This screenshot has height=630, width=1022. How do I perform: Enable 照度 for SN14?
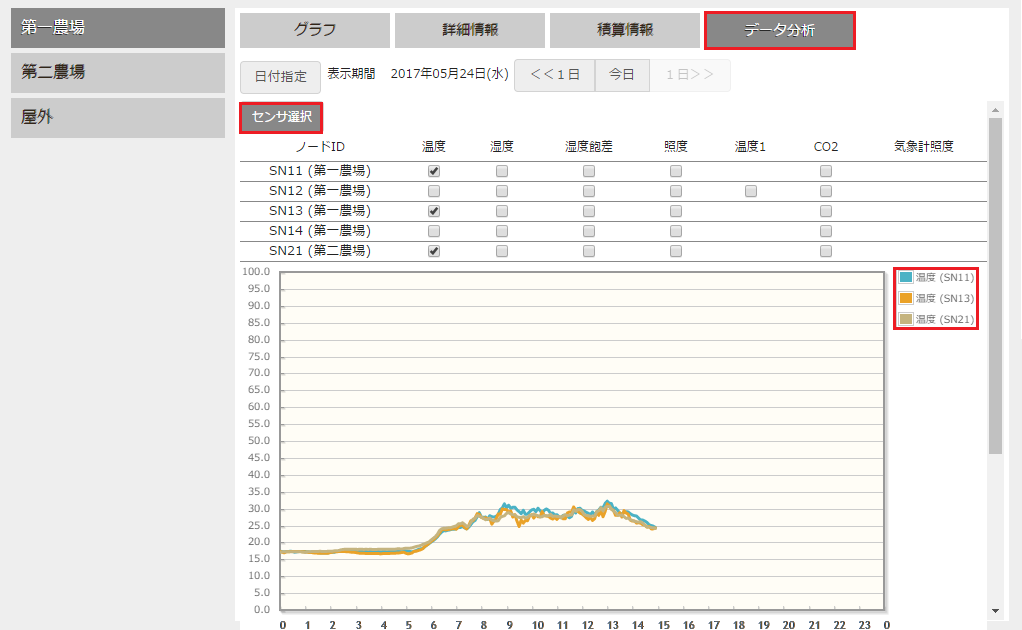click(676, 231)
